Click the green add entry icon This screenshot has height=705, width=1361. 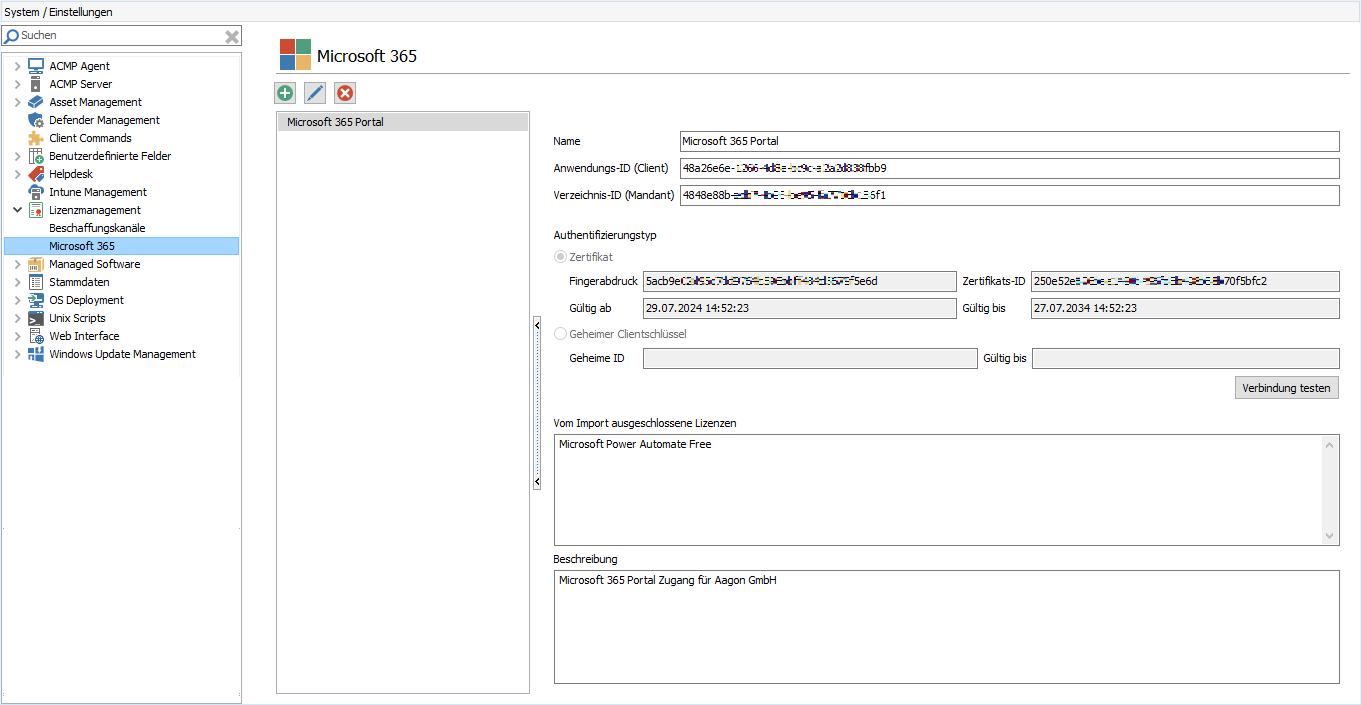coord(285,93)
